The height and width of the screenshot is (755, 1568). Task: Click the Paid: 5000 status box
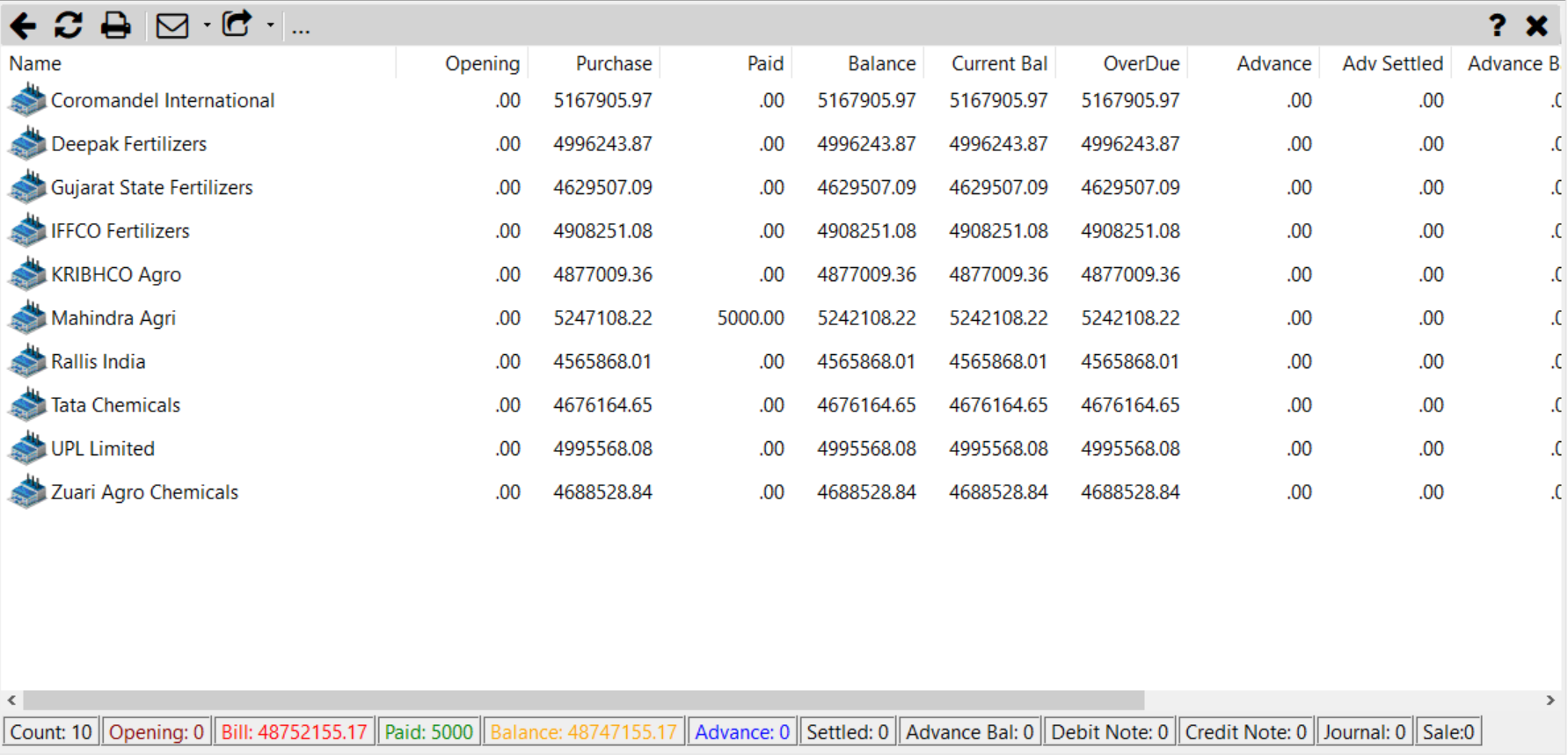(x=428, y=731)
